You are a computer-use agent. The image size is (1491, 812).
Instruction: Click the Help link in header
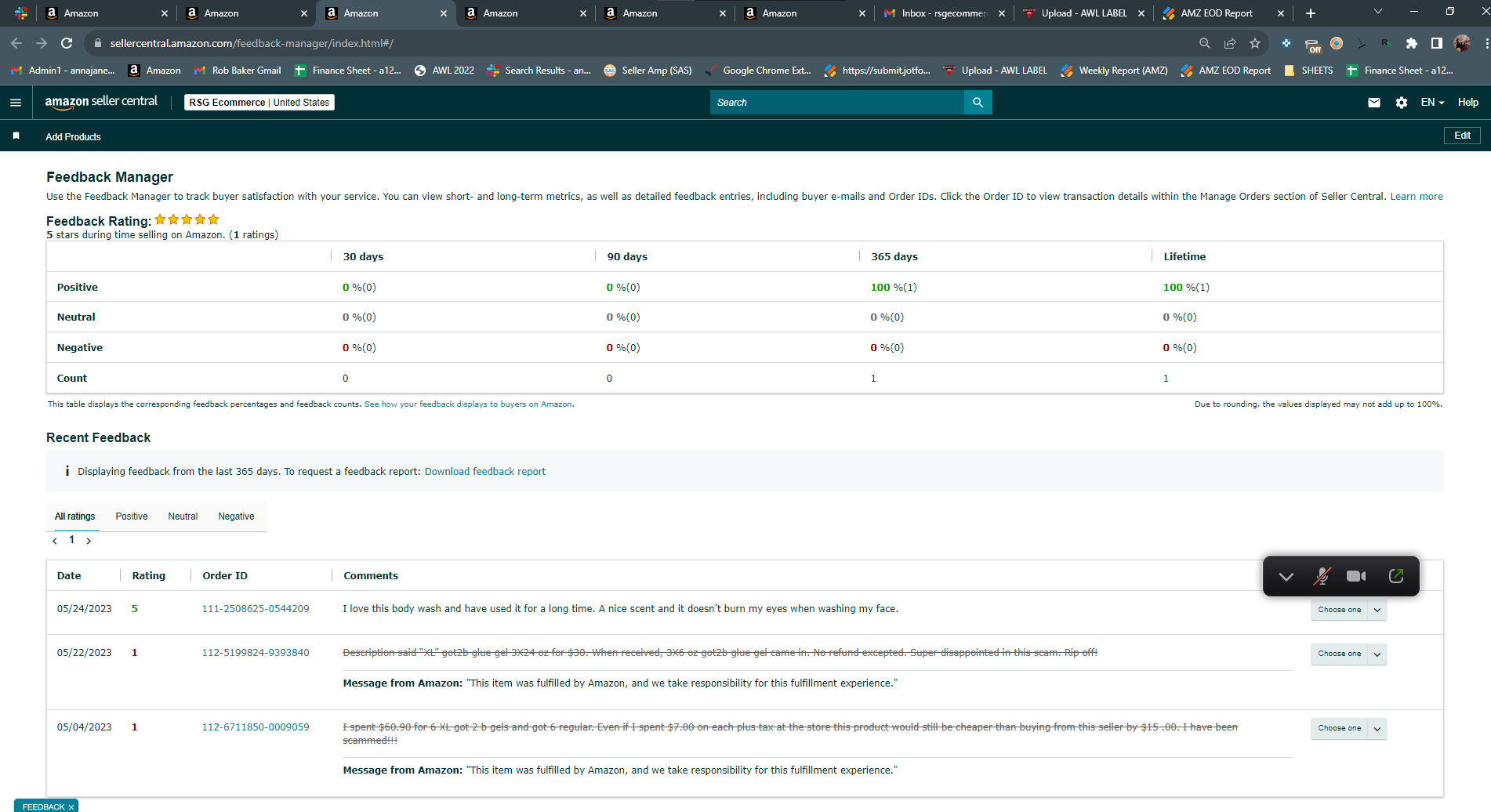(1468, 103)
